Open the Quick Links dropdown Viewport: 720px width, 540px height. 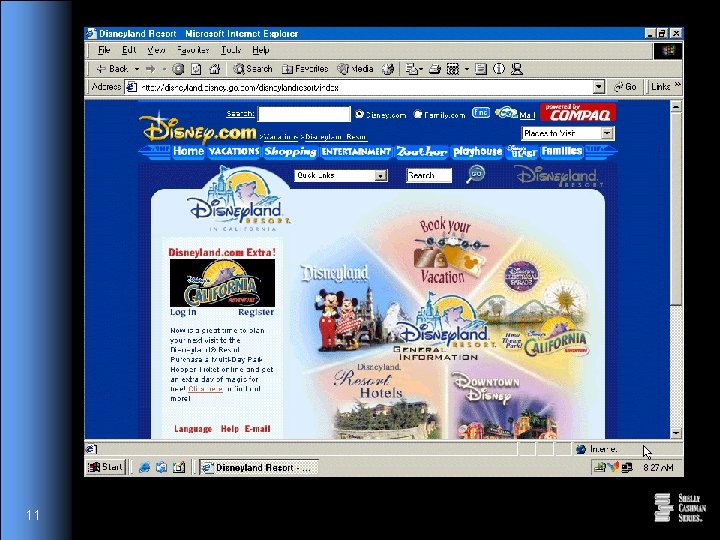pos(341,175)
